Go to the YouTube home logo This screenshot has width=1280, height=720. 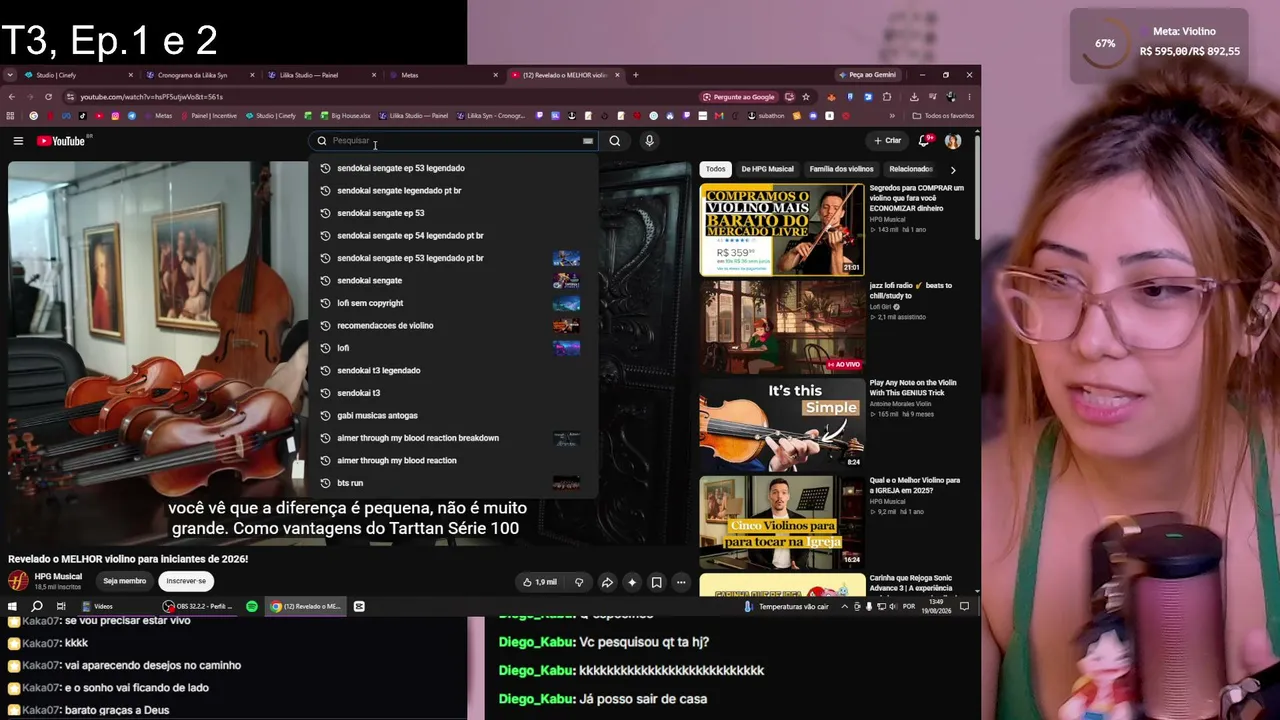(x=61, y=141)
